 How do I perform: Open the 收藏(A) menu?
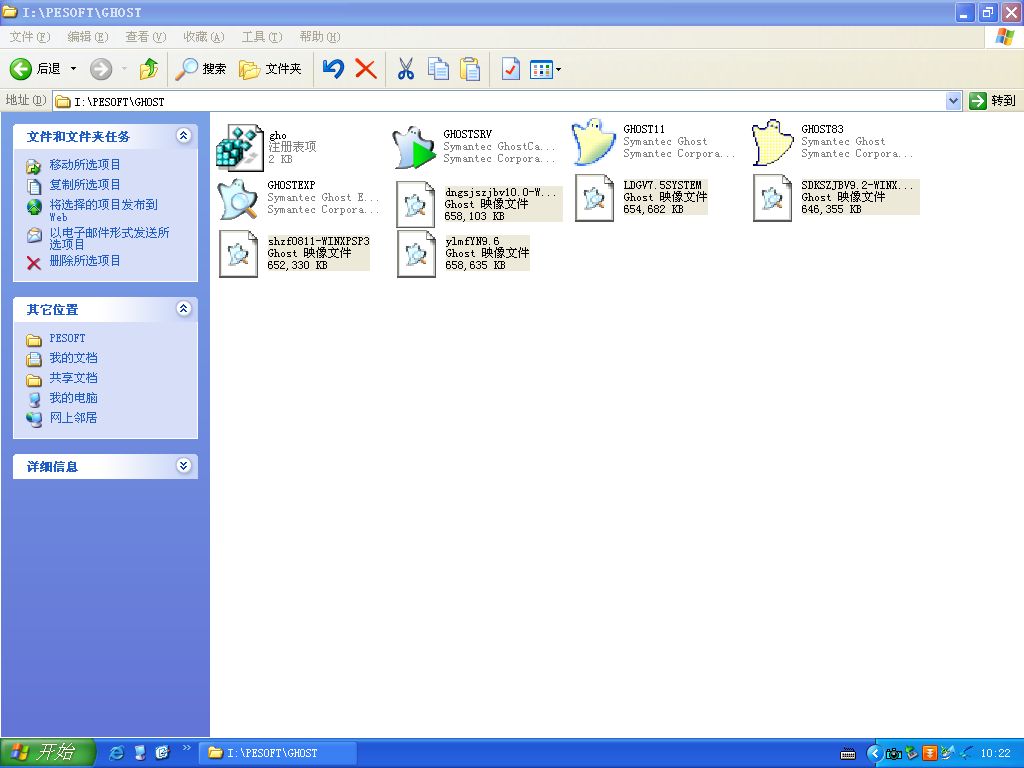point(204,37)
